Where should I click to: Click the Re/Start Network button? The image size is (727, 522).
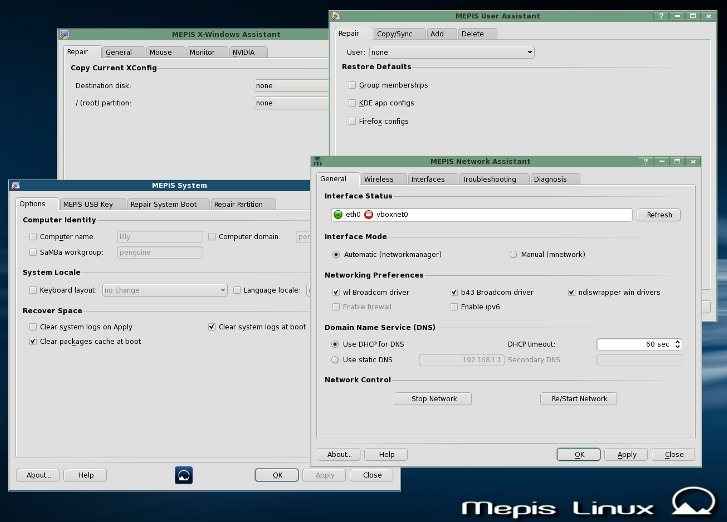click(x=579, y=399)
